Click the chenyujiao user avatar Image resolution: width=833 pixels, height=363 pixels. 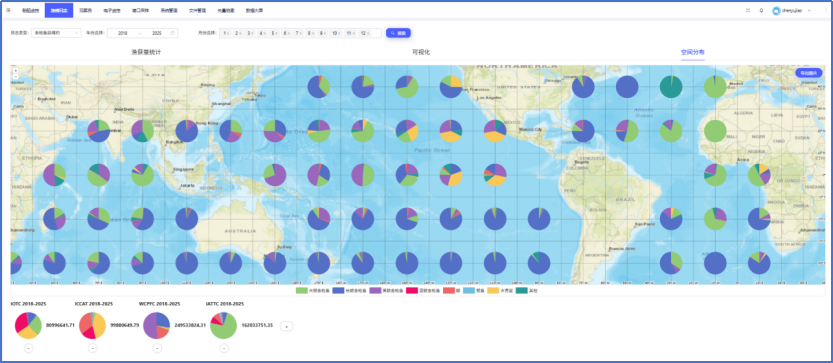pyautogui.click(x=776, y=10)
